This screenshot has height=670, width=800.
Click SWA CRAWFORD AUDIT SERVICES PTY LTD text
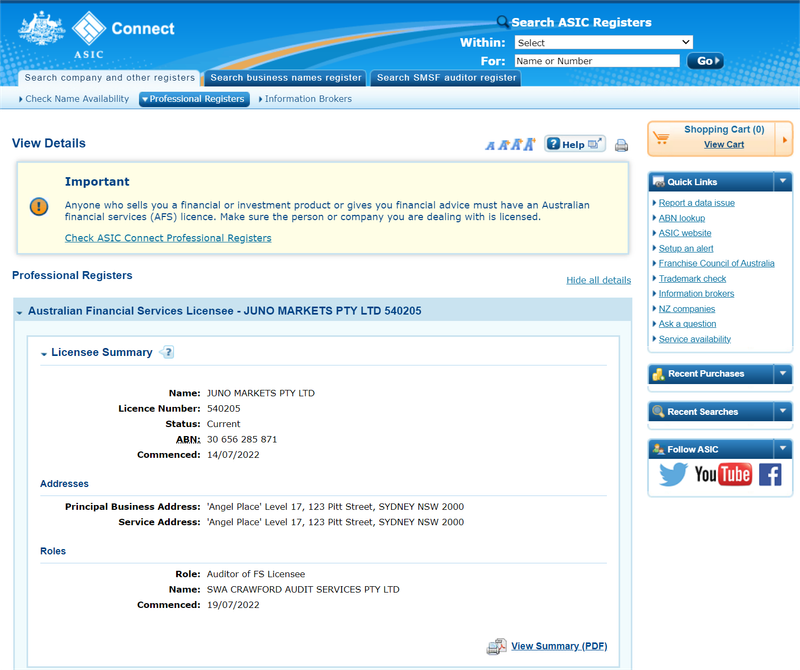303,589
